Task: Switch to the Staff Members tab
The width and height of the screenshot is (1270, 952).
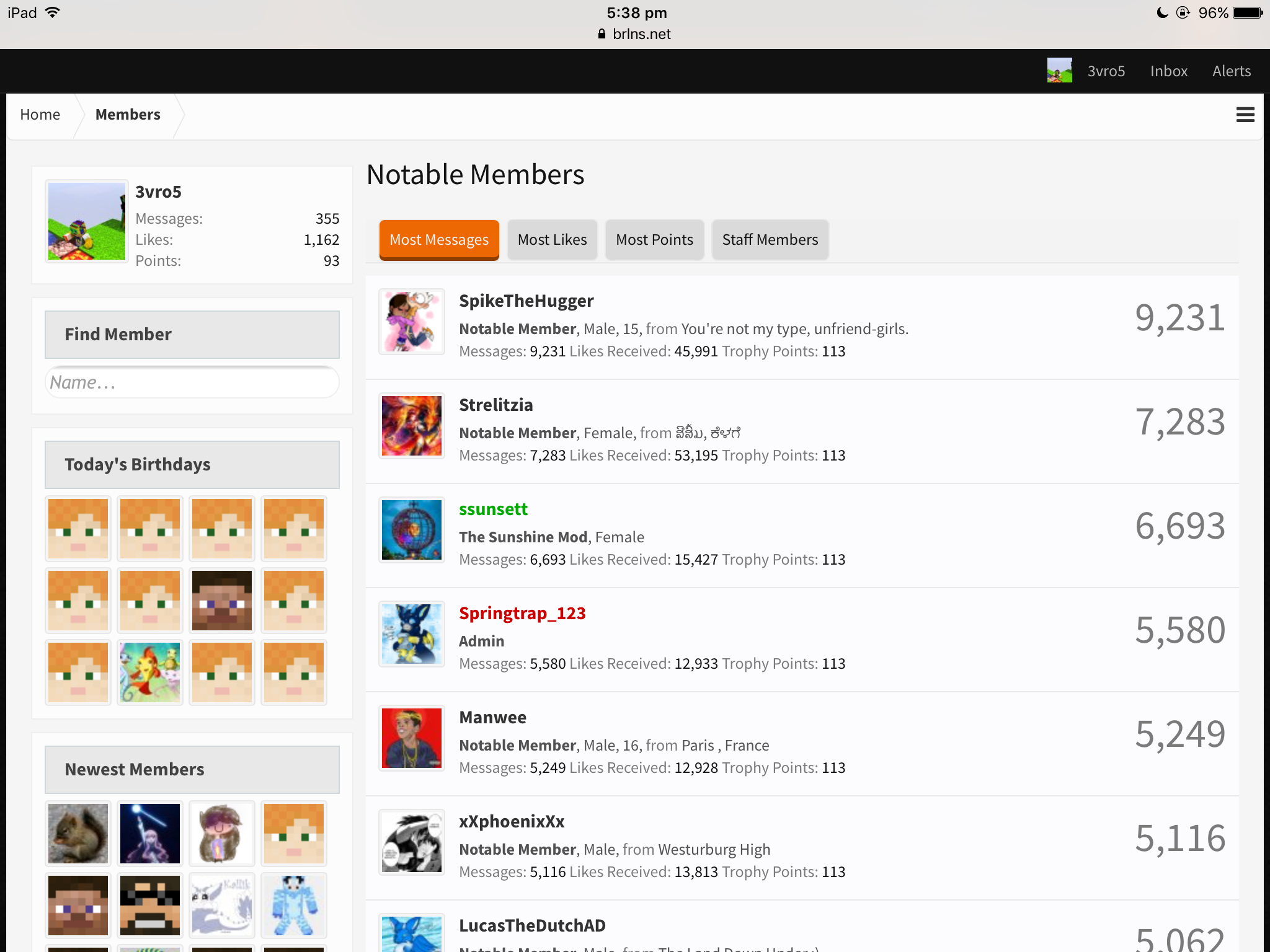Action: [x=770, y=240]
